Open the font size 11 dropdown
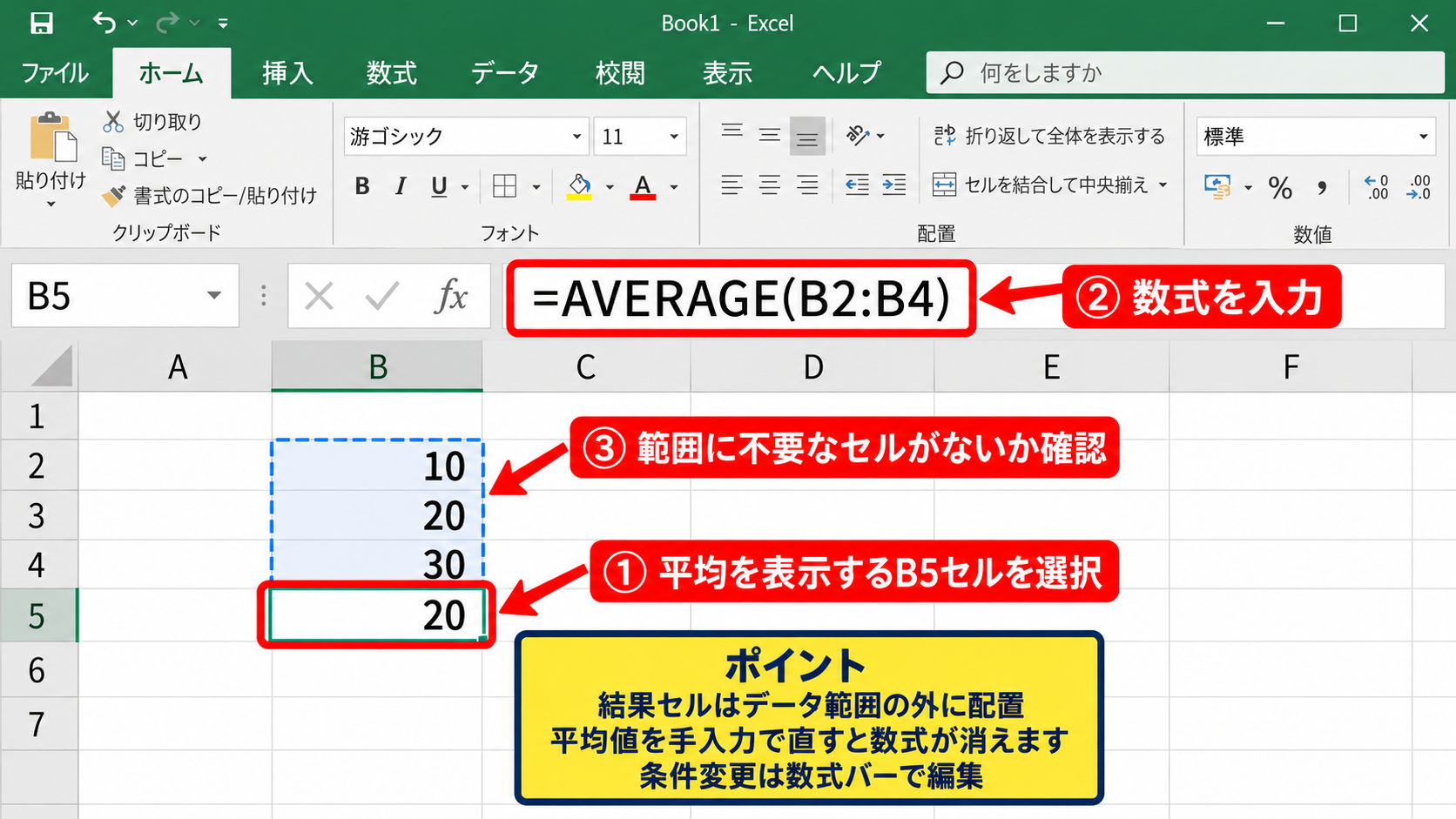1456x819 pixels. click(x=674, y=137)
